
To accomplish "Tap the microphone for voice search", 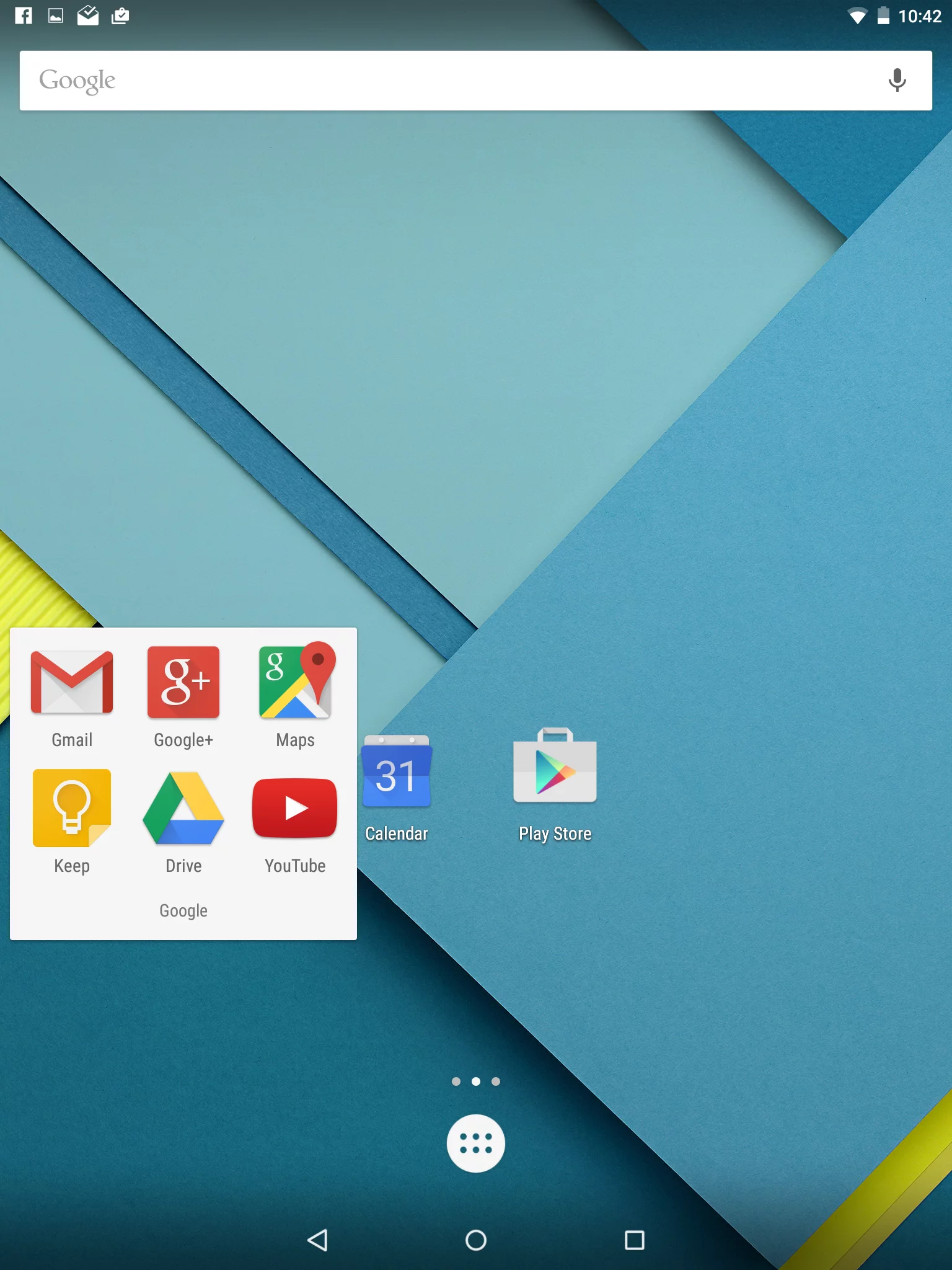I will click(x=897, y=81).
